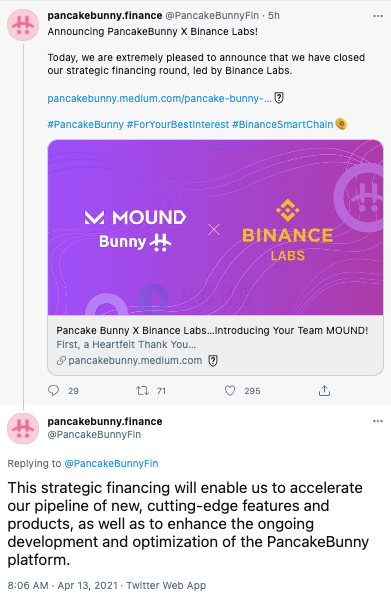Open the #BinanceSmartChain hashtag
391x599 pixels.
(x=283, y=125)
